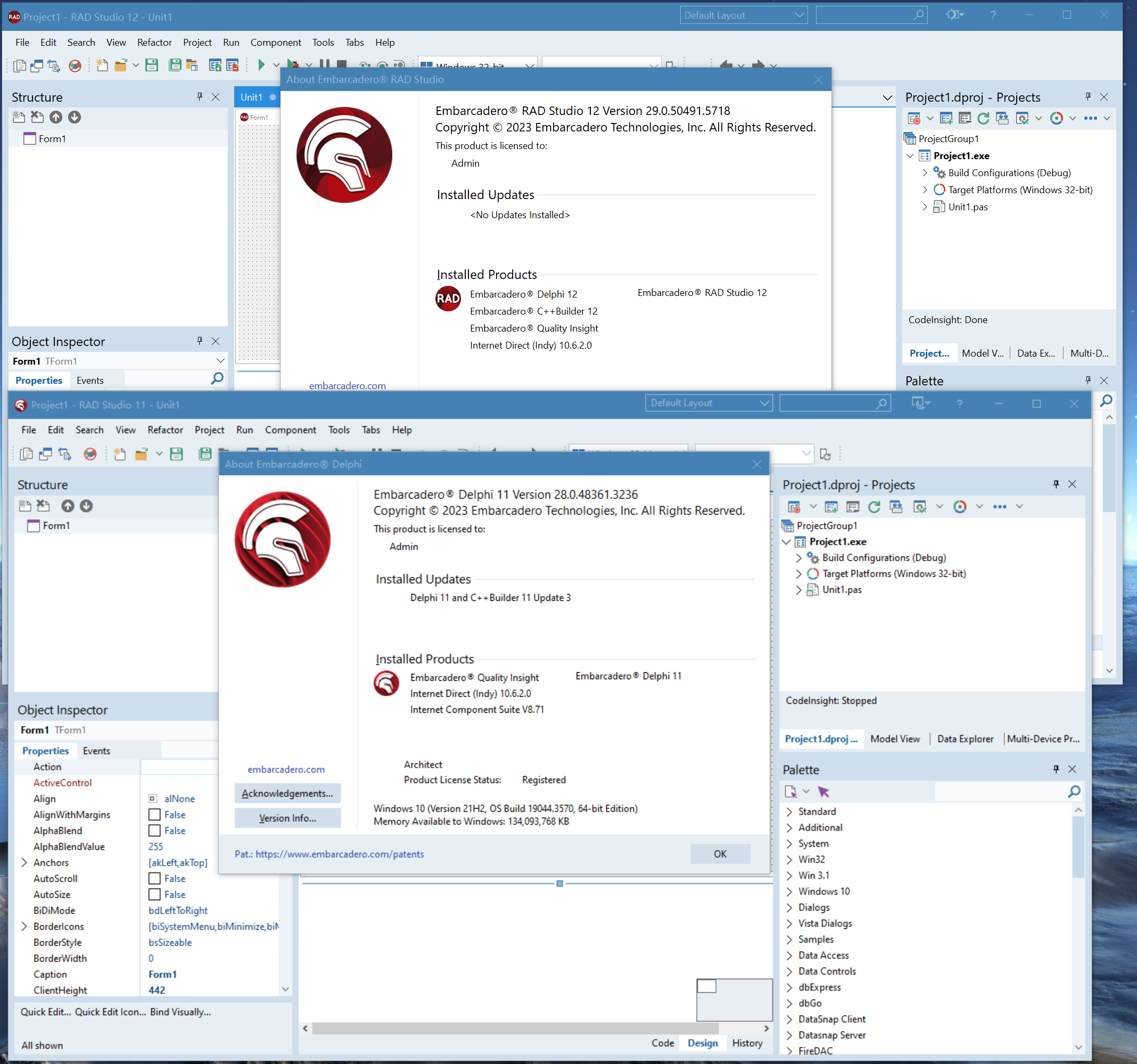Click Move Up arrow in RAD Studio 12 Structure panel
Viewport: 1137px width, 1064px height.
[56, 117]
